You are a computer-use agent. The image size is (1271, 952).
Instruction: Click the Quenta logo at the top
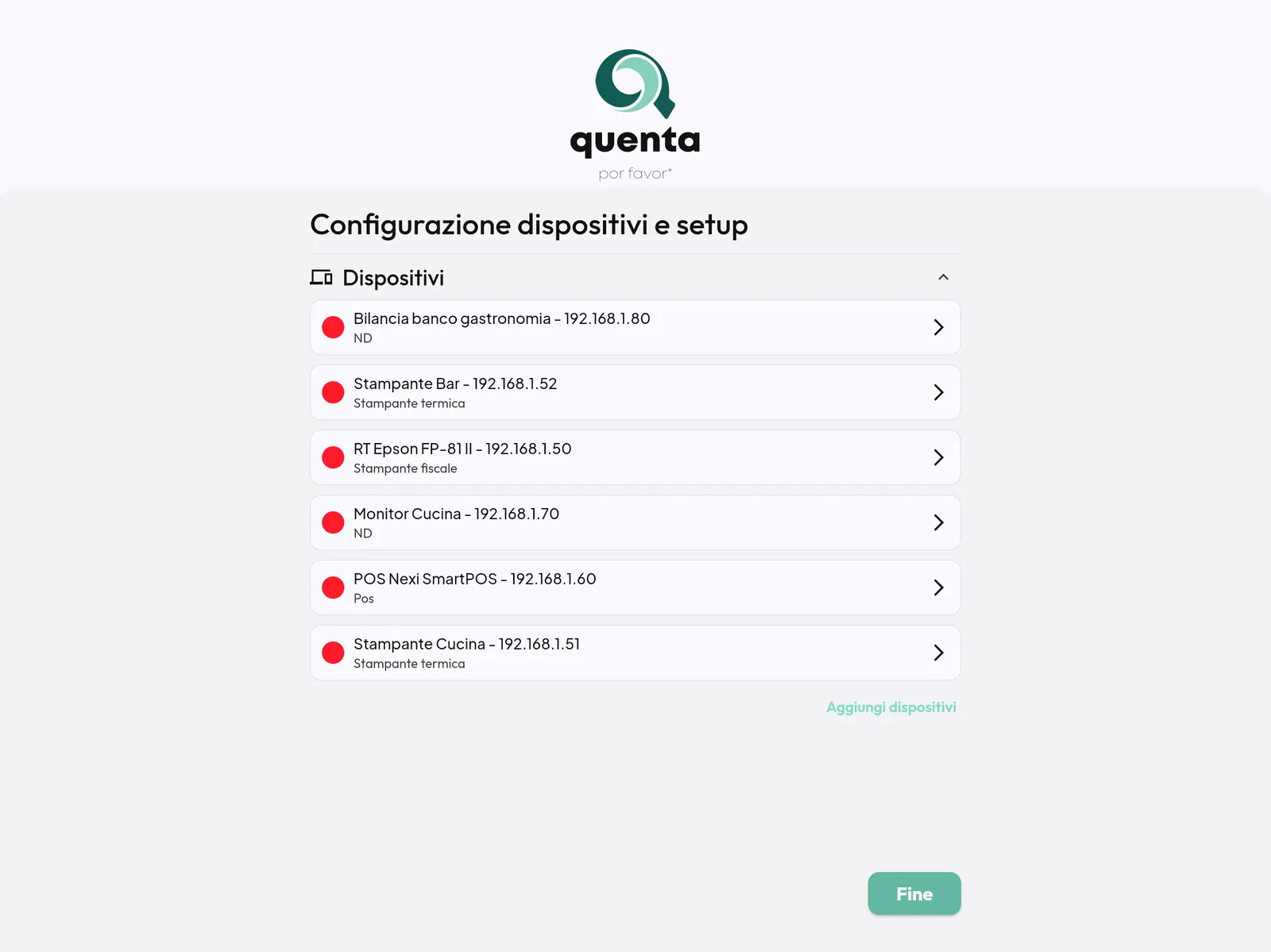click(x=635, y=114)
